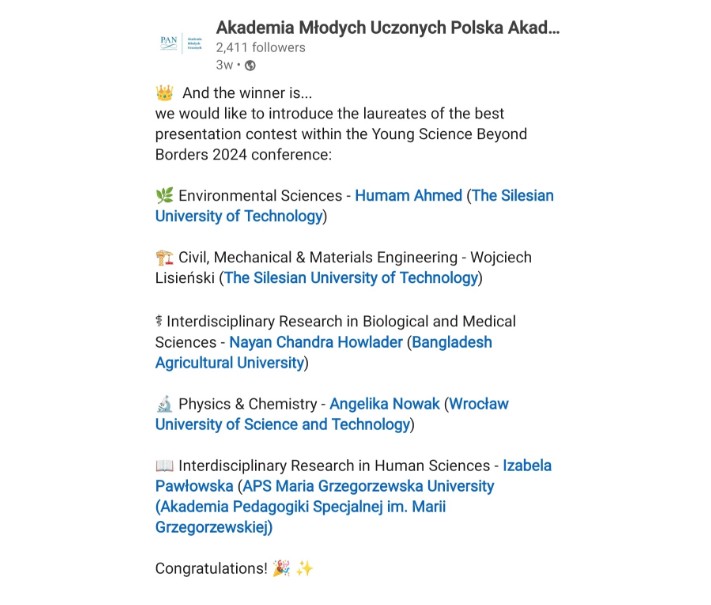Click the leaf emoji by Environmental Sciences
Image resolution: width=711 pixels, height=605 pixels.
(x=164, y=195)
